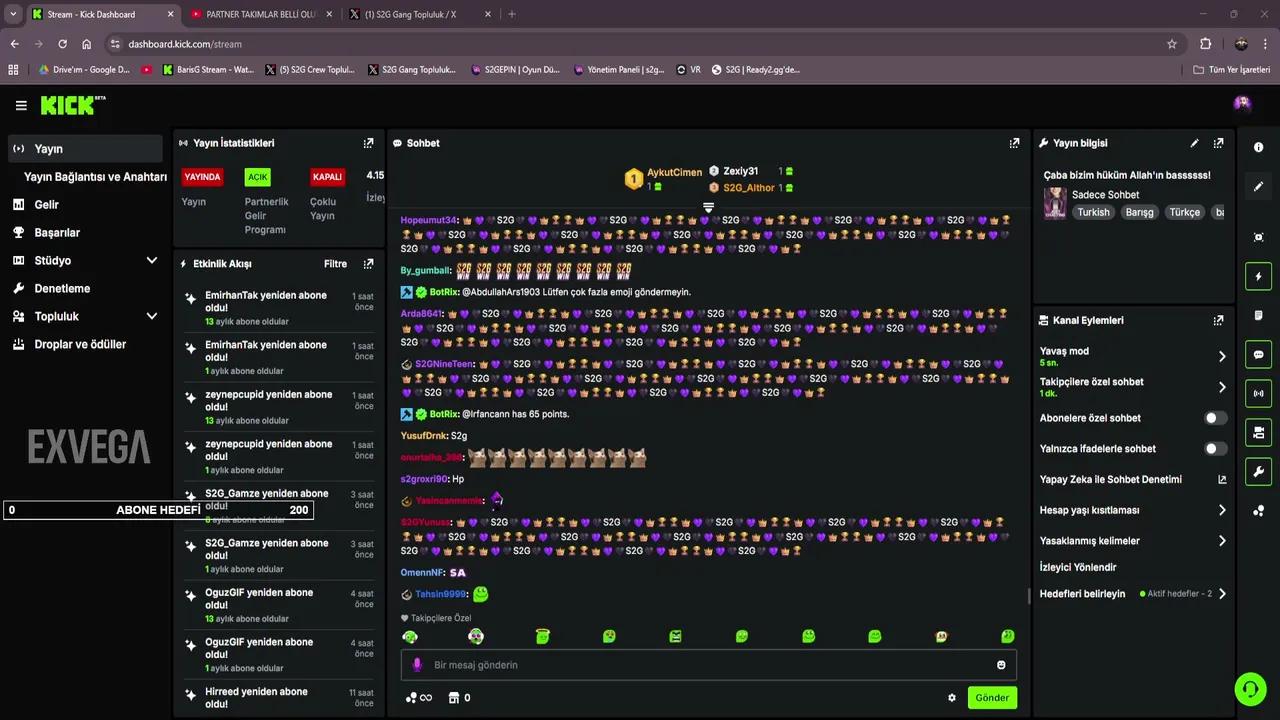The height and width of the screenshot is (720, 1280).
Task: Click the Turkish tag chip
Action: (1093, 212)
